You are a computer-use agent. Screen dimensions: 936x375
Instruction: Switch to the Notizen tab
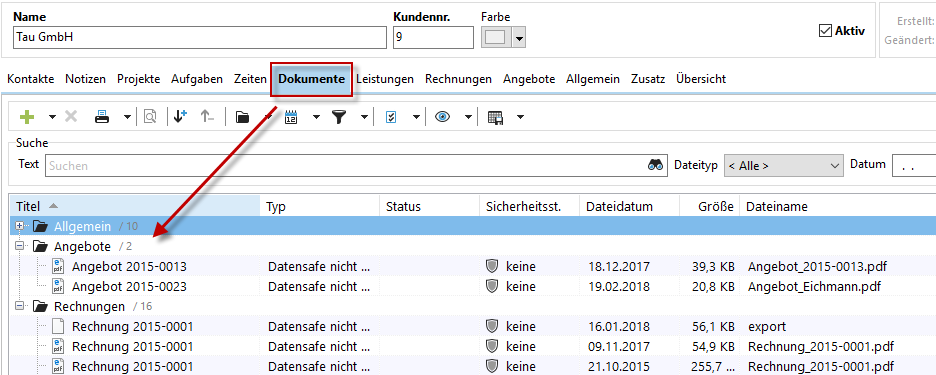click(x=85, y=79)
